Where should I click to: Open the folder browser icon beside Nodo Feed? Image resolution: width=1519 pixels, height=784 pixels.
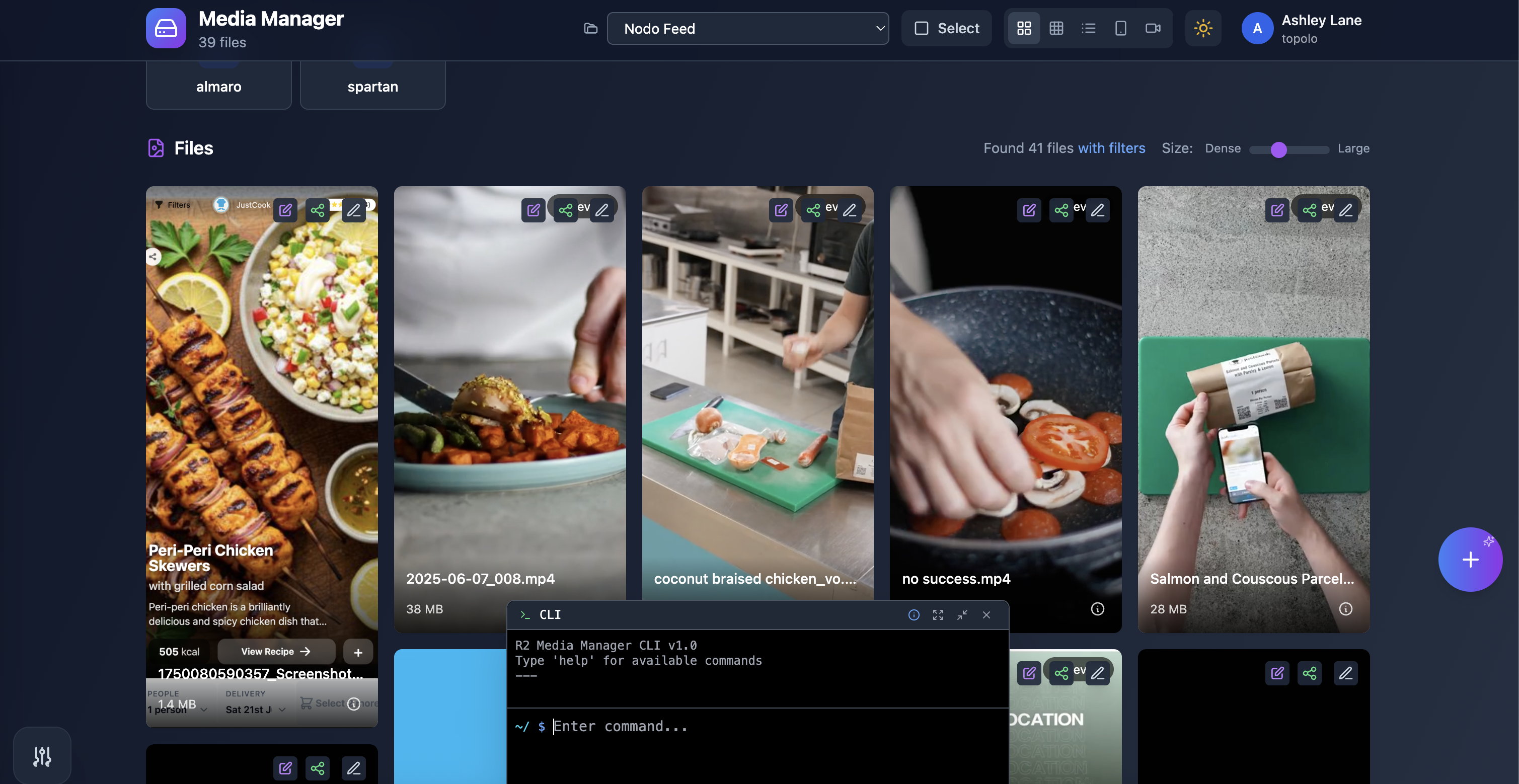click(x=590, y=28)
